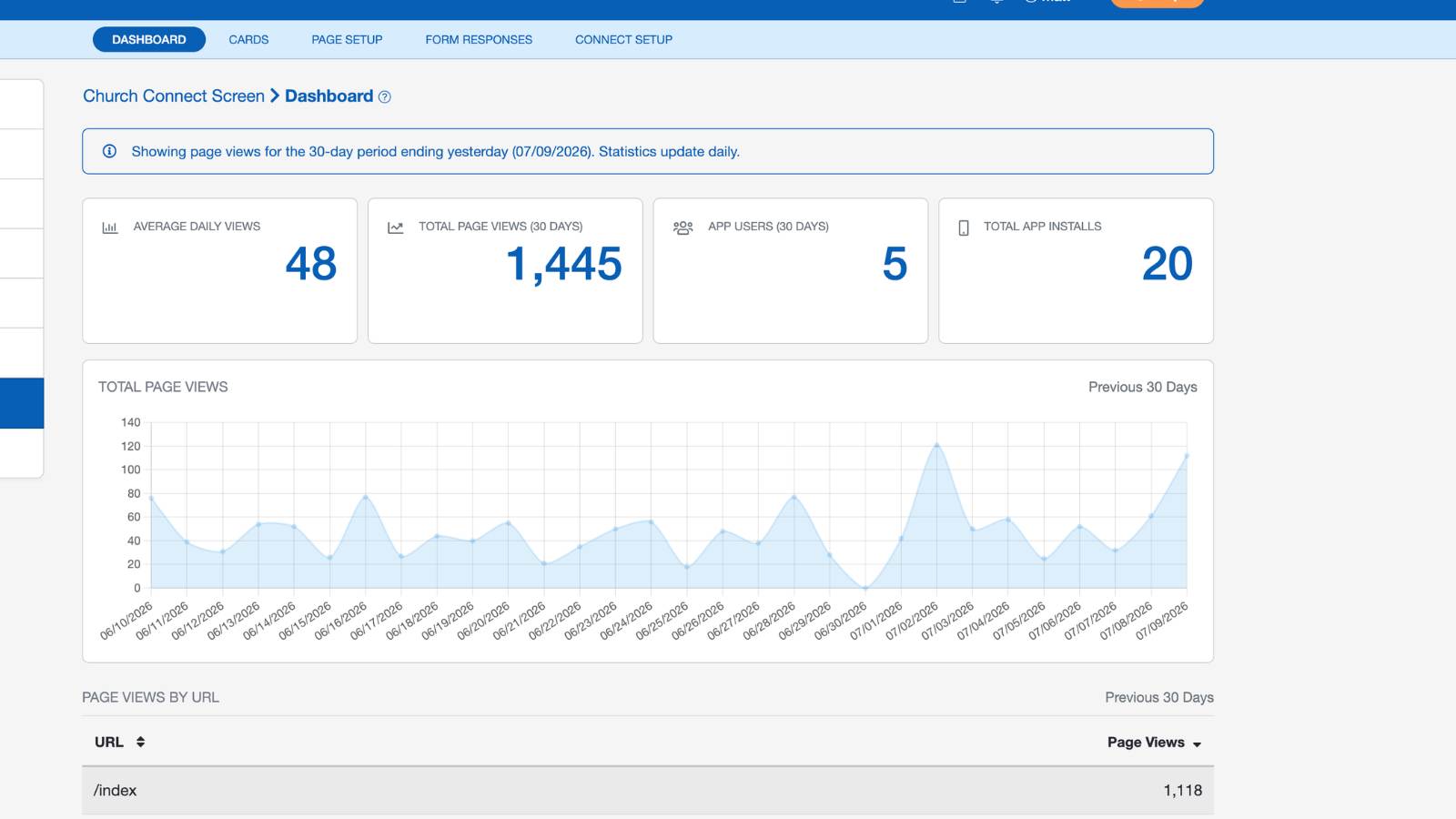Click the average daily views value 48
This screenshot has height=819, width=1456.
point(311,264)
